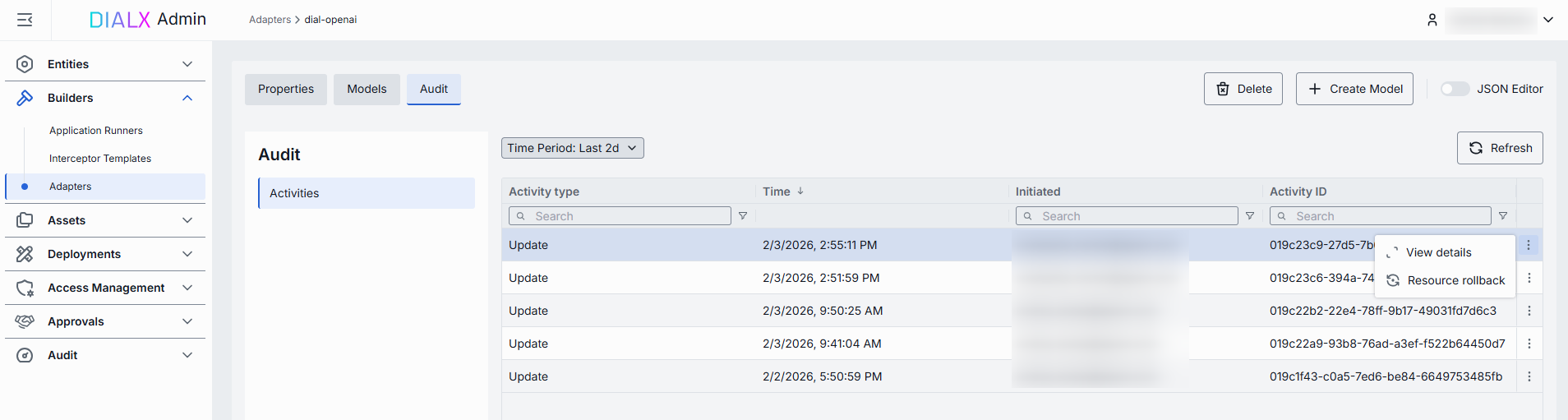Click the Activity type column filter icon
Image resolution: width=1568 pixels, height=420 pixels.
coord(743,216)
